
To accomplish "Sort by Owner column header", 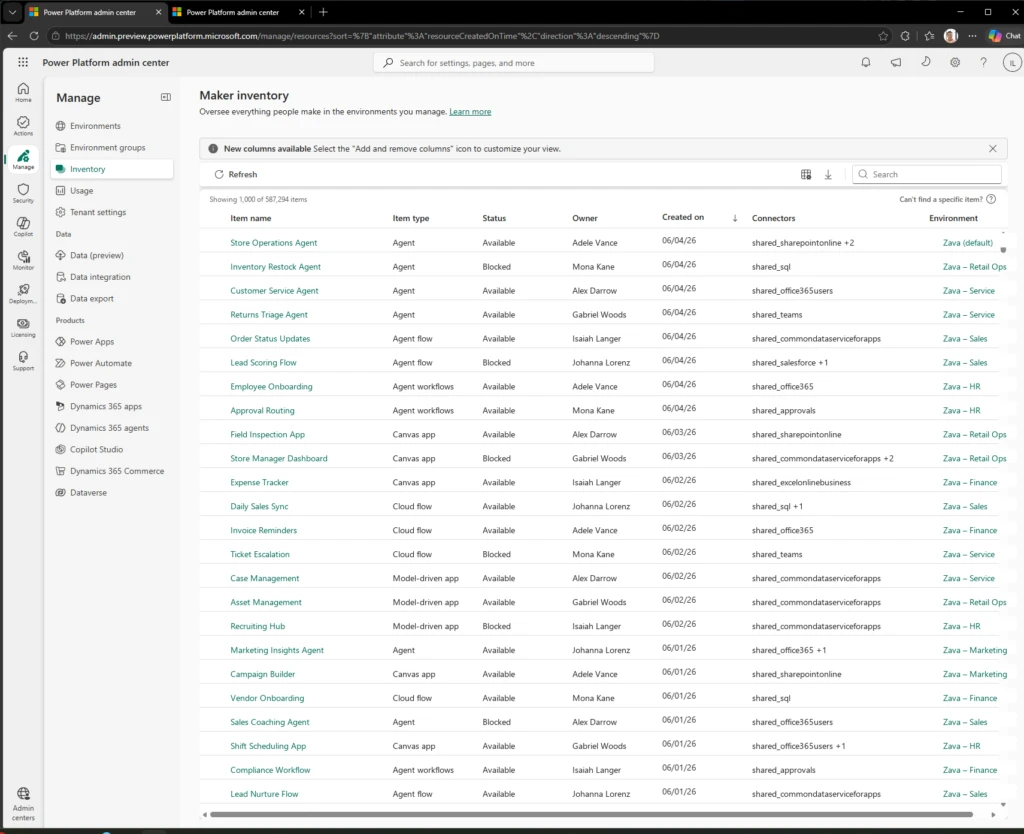I will (x=584, y=218).
